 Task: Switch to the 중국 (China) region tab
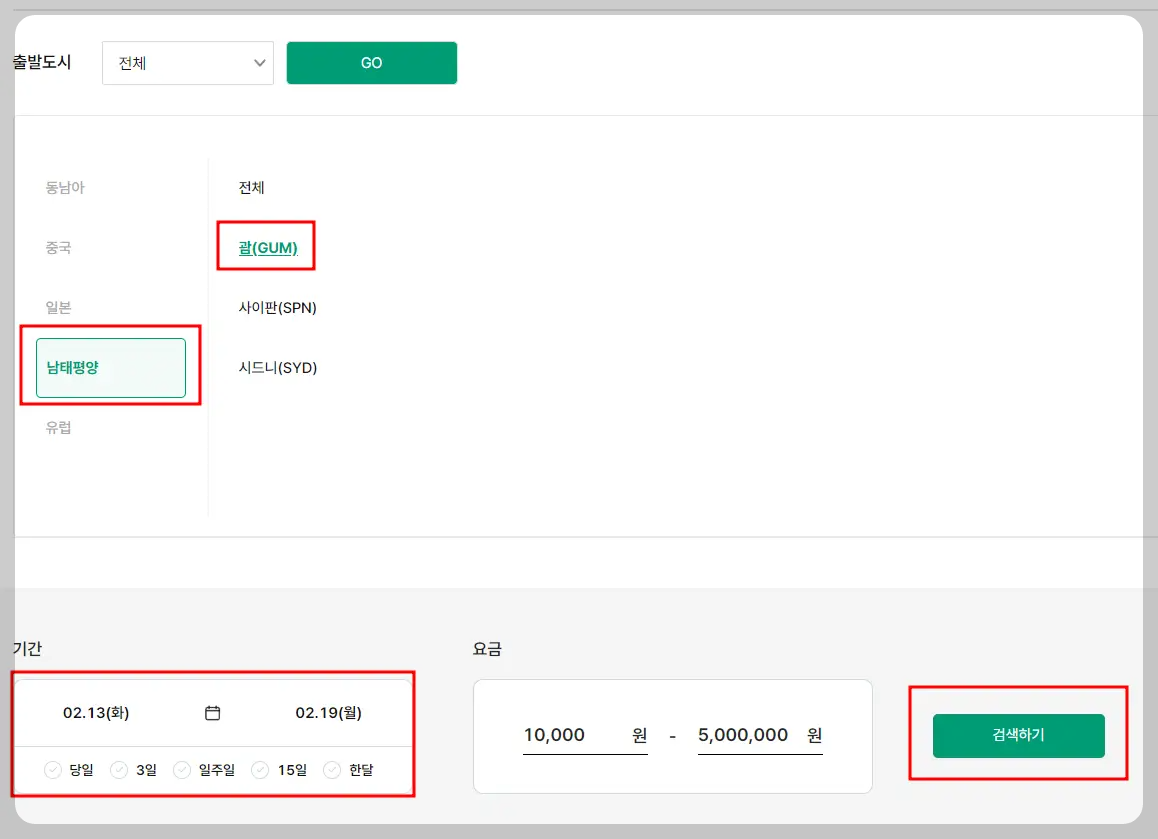click(x=58, y=247)
